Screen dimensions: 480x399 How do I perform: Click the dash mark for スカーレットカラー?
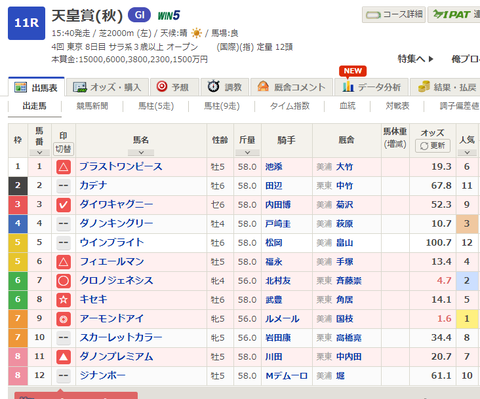(63, 338)
